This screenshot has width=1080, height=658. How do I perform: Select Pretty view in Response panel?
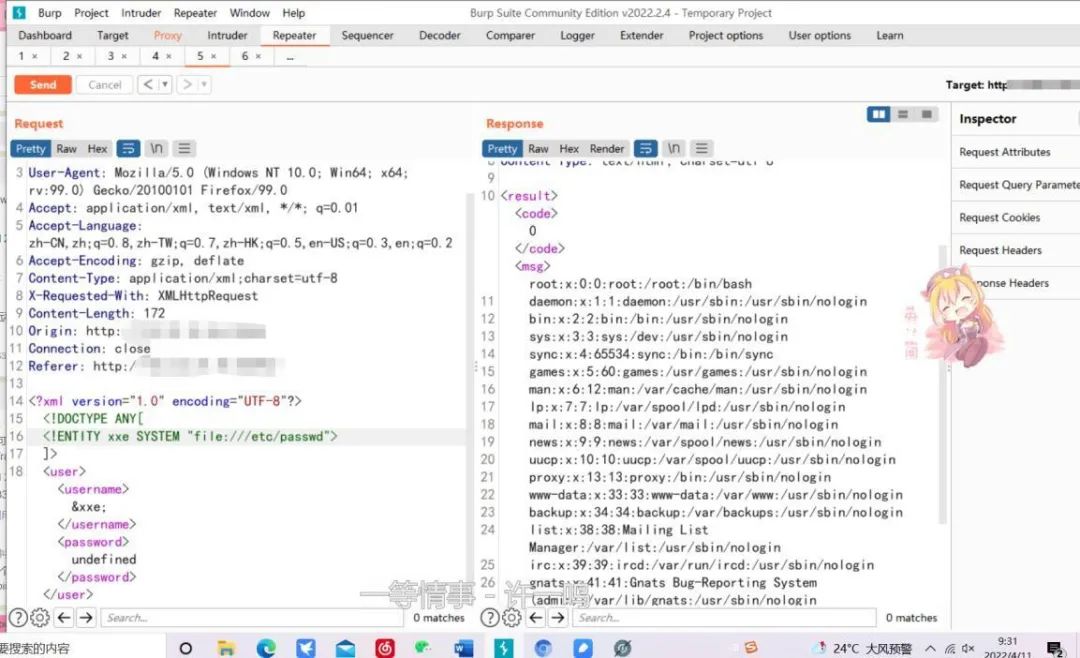(502, 148)
